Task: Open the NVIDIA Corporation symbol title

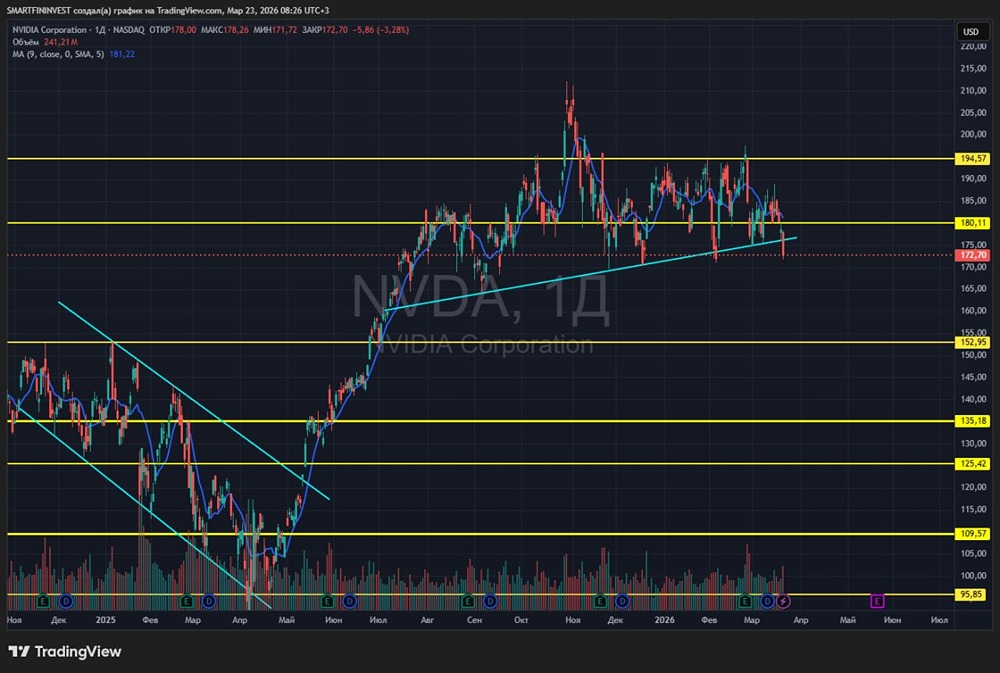Action: click(49, 29)
